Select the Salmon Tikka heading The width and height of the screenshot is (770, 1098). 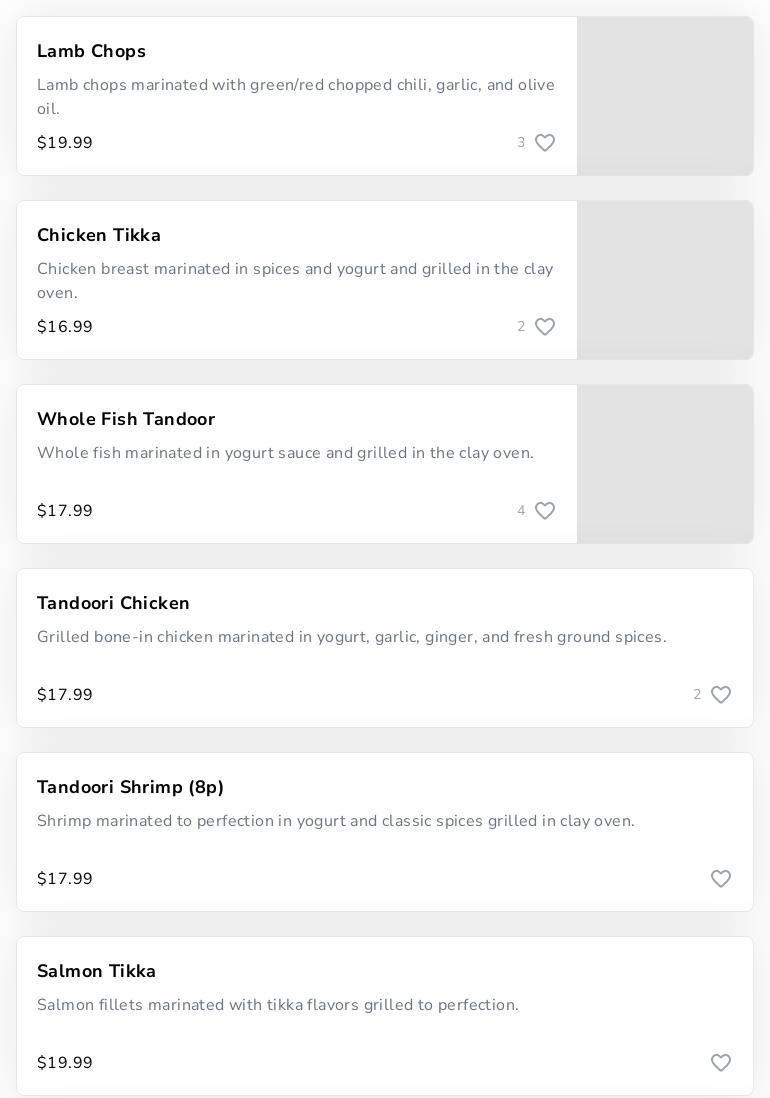coord(96,971)
